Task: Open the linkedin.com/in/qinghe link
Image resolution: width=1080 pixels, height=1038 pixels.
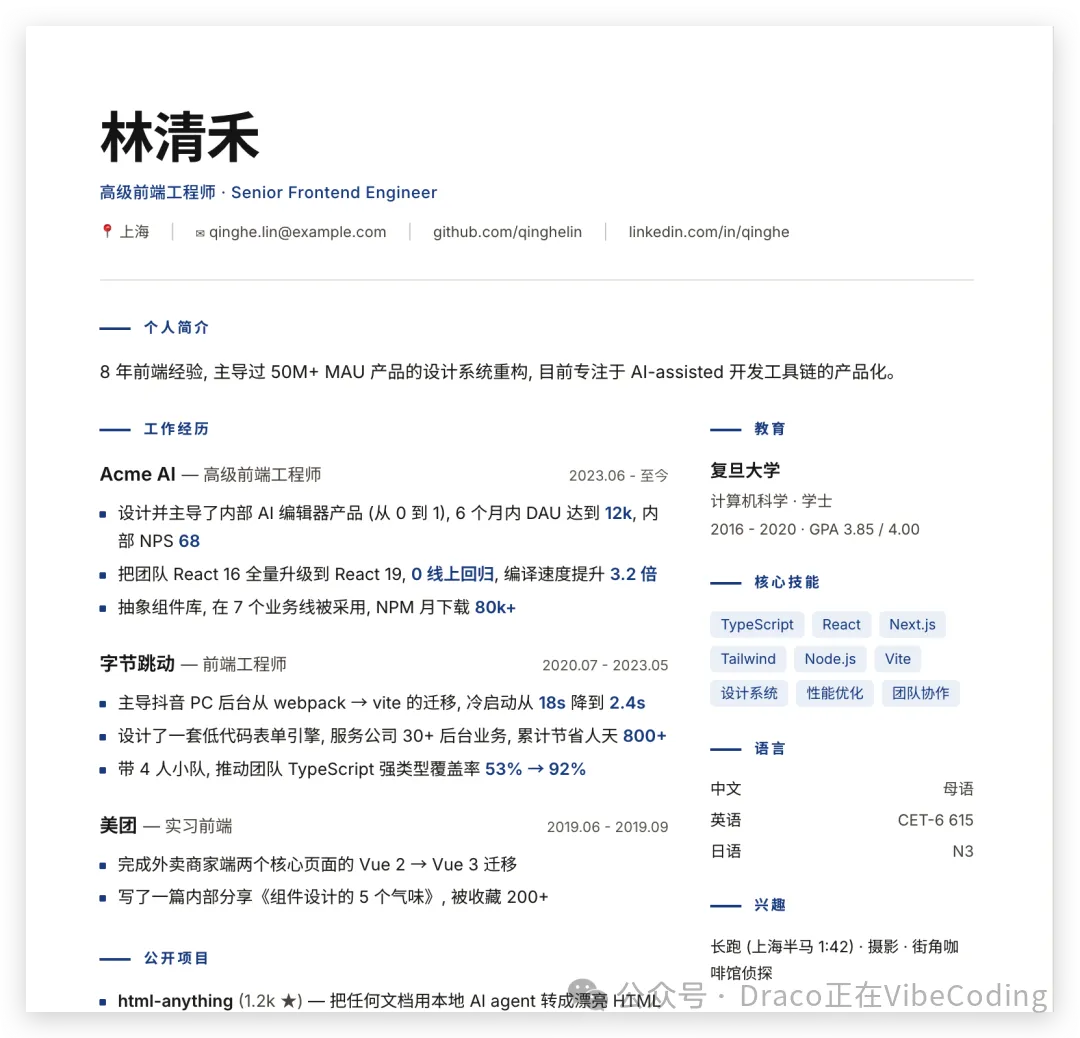Action: (709, 232)
